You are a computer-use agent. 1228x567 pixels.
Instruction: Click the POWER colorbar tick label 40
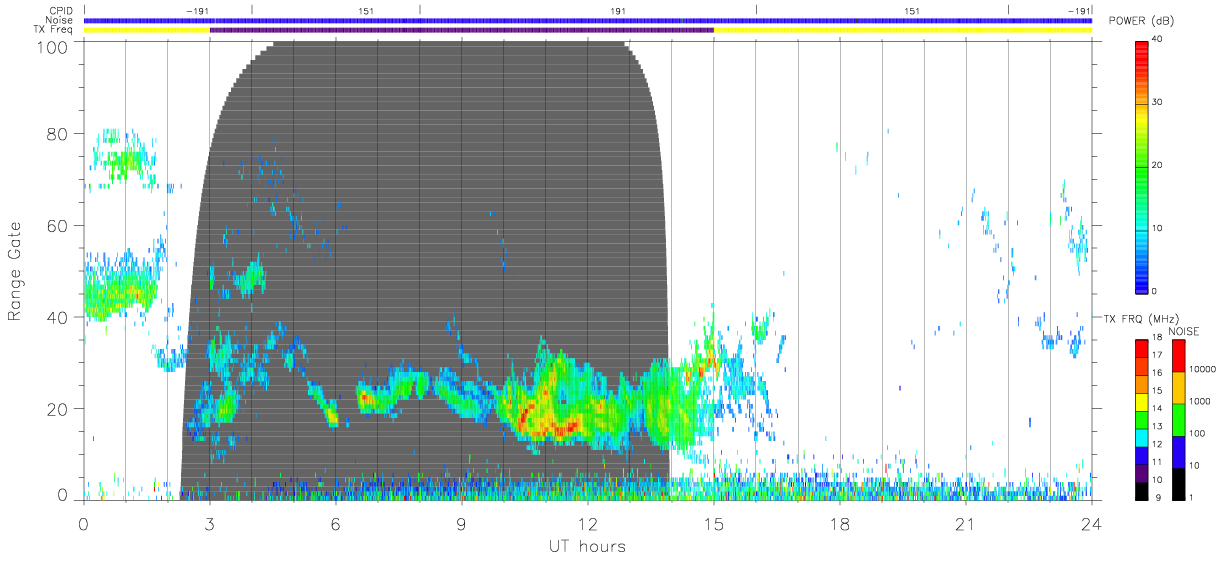pyautogui.click(x=1157, y=39)
